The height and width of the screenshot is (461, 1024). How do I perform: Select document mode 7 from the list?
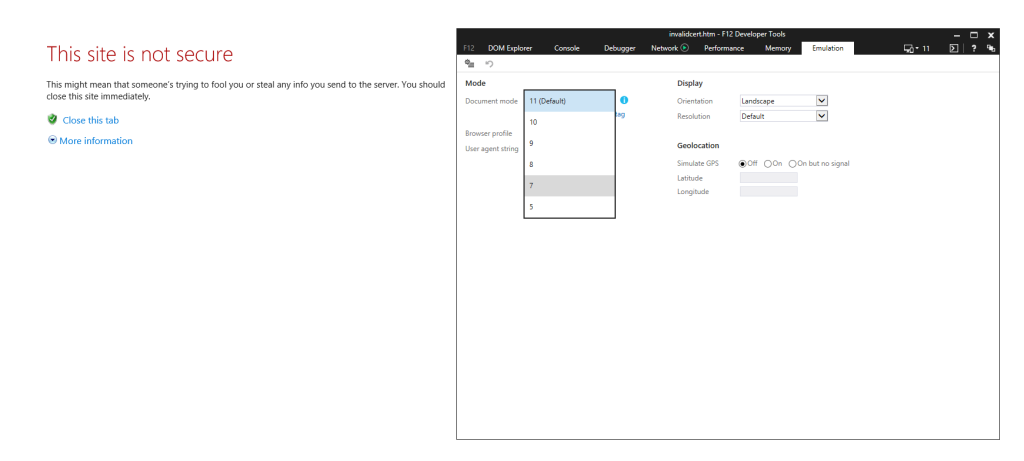point(568,186)
